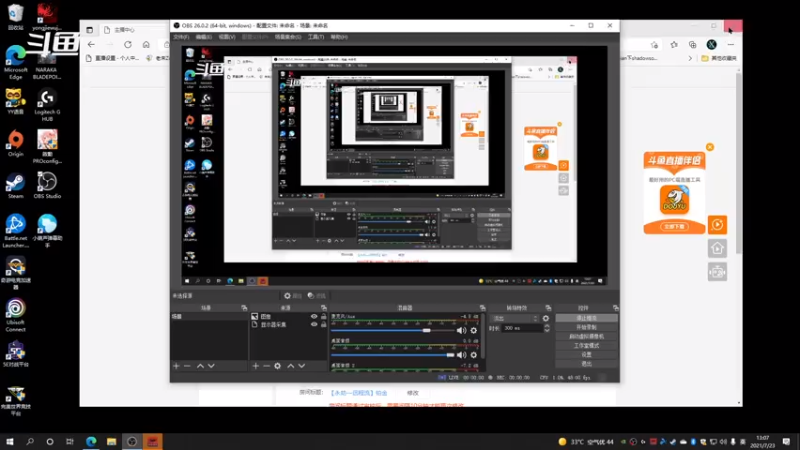800x450 pixels.
Task: Move scene up in the Scenes panel
Action: pos(200,366)
